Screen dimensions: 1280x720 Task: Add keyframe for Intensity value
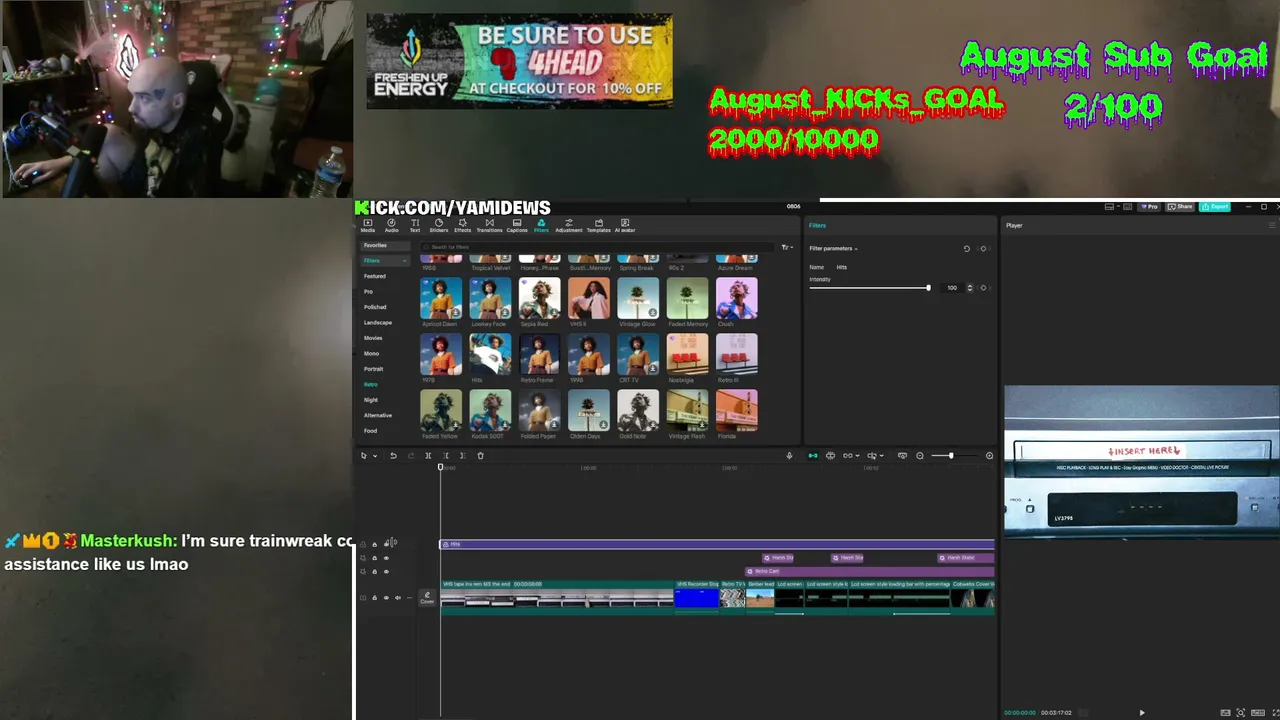pyautogui.click(x=983, y=288)
